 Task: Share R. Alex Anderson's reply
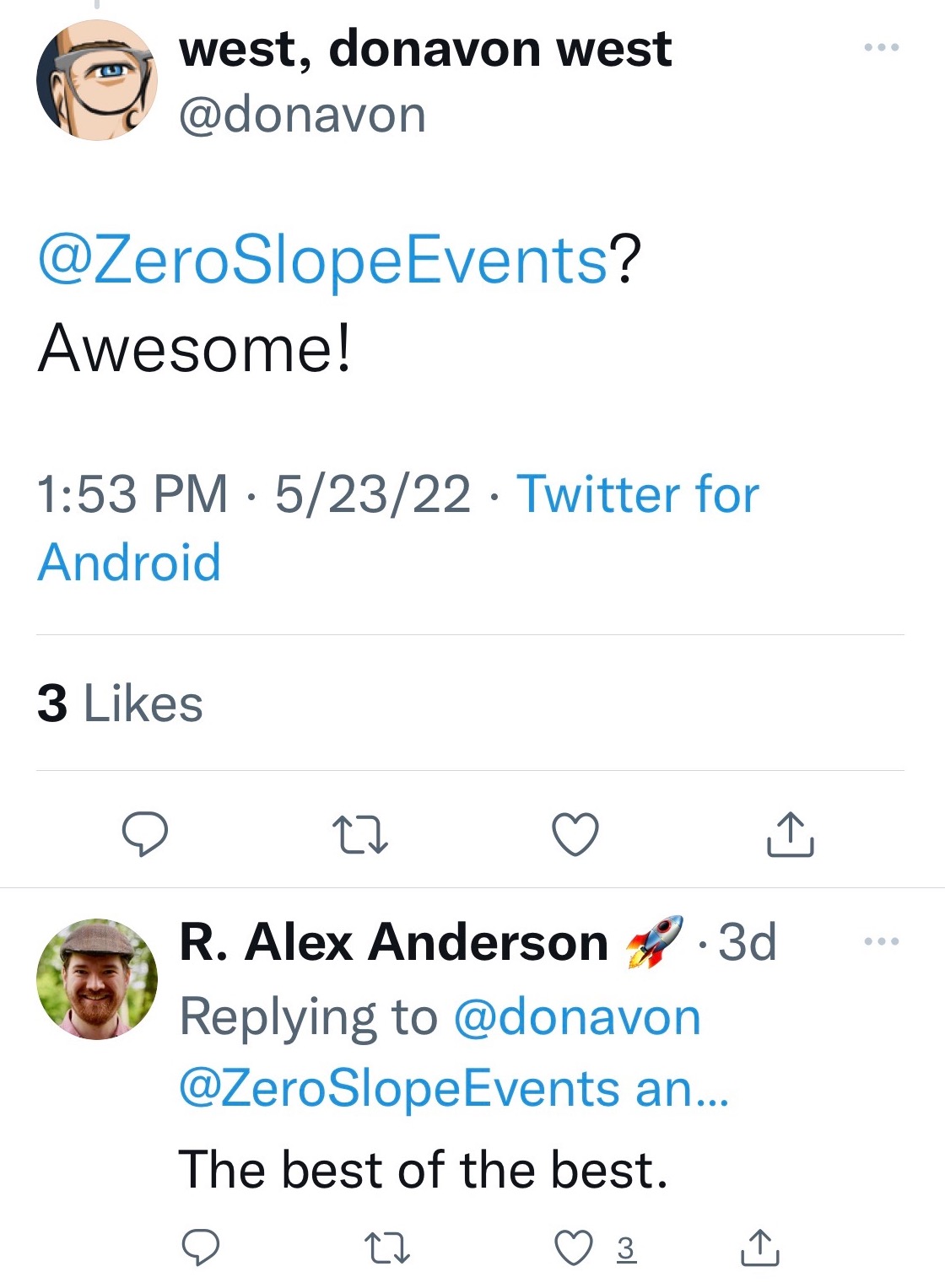[x=759, y=1248]
